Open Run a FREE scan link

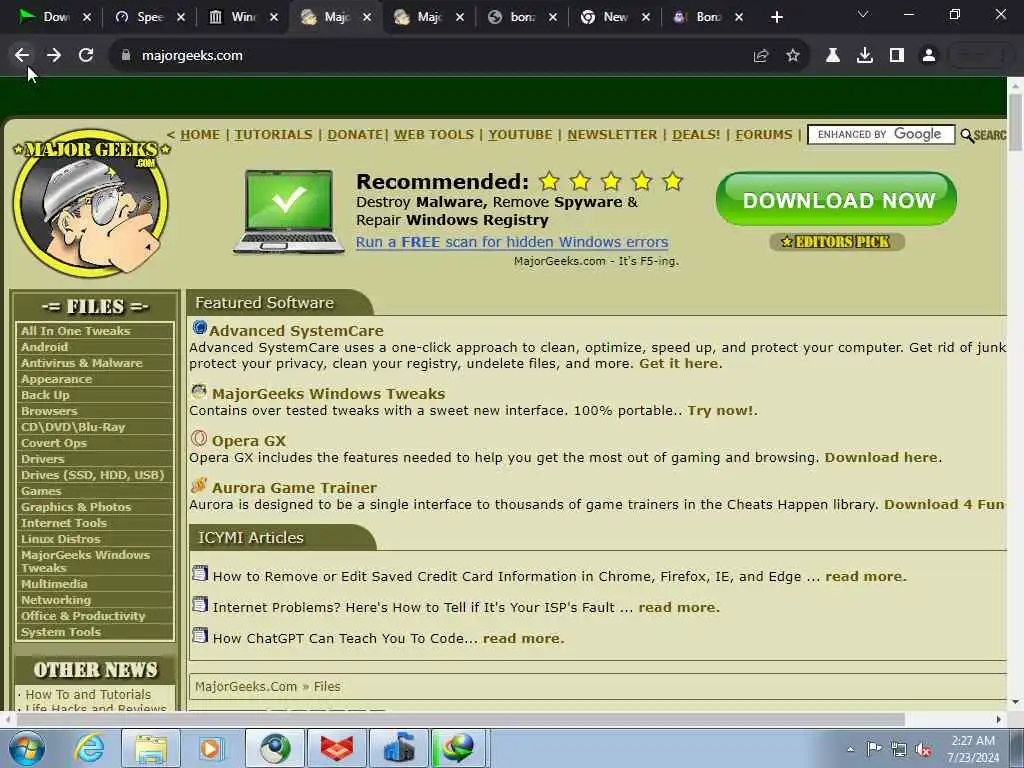512,242
